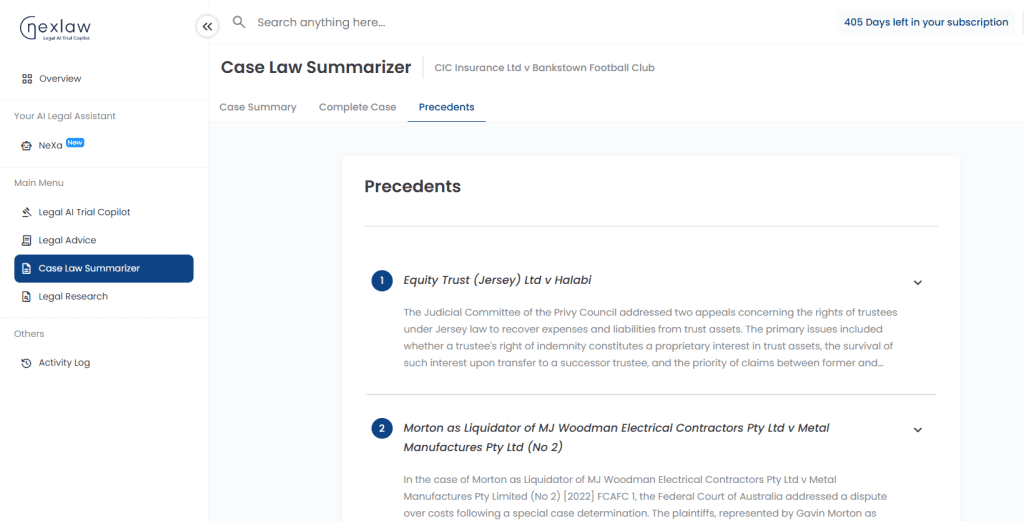The width and height of the screenshot is (1024, 521).
Task: Click the Nexlaw logo
Action: point(56,28)
